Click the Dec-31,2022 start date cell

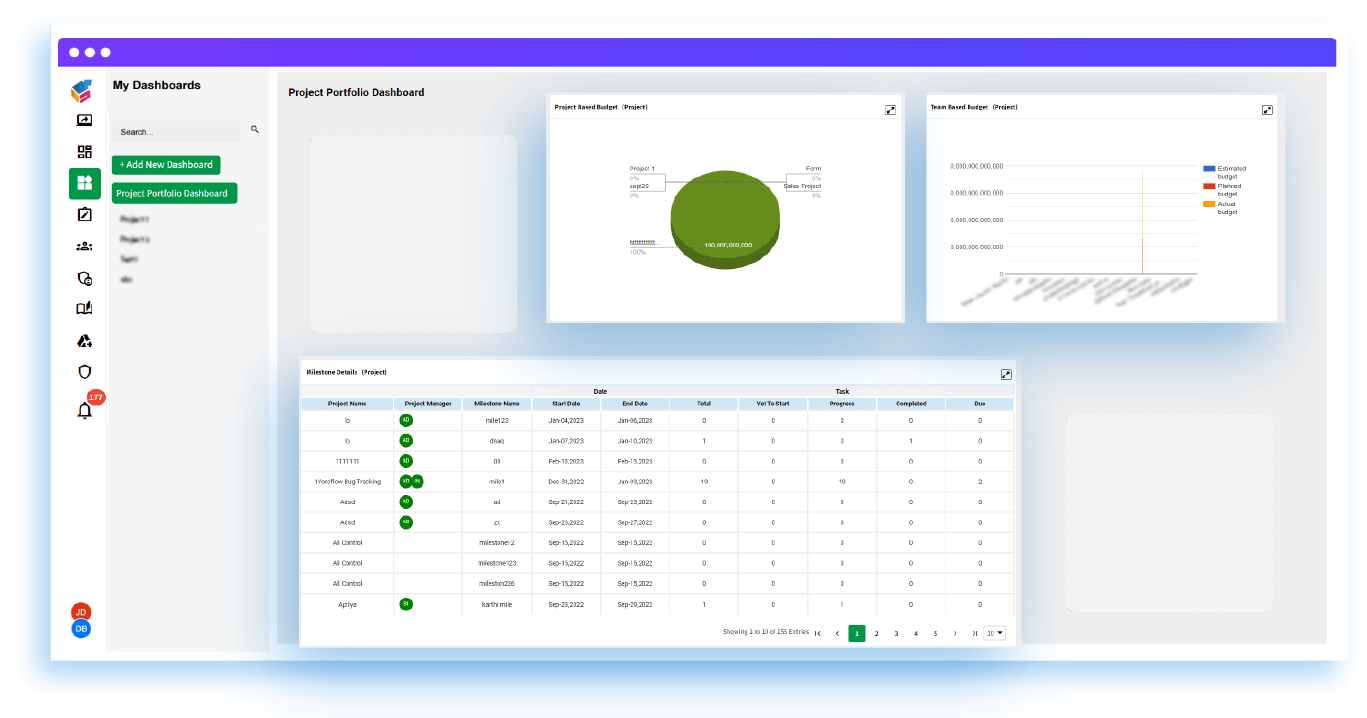pos(566,482)
